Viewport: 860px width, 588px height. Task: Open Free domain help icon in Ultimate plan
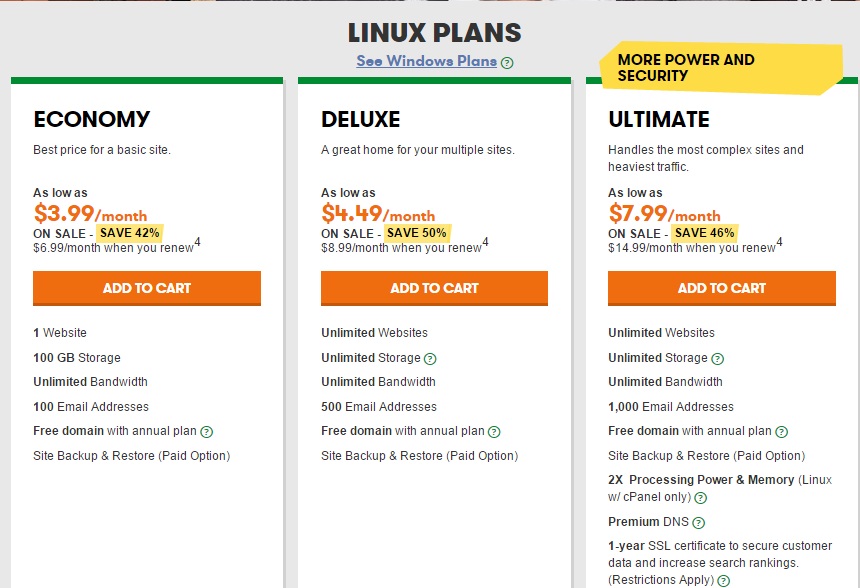pos(781,432)
